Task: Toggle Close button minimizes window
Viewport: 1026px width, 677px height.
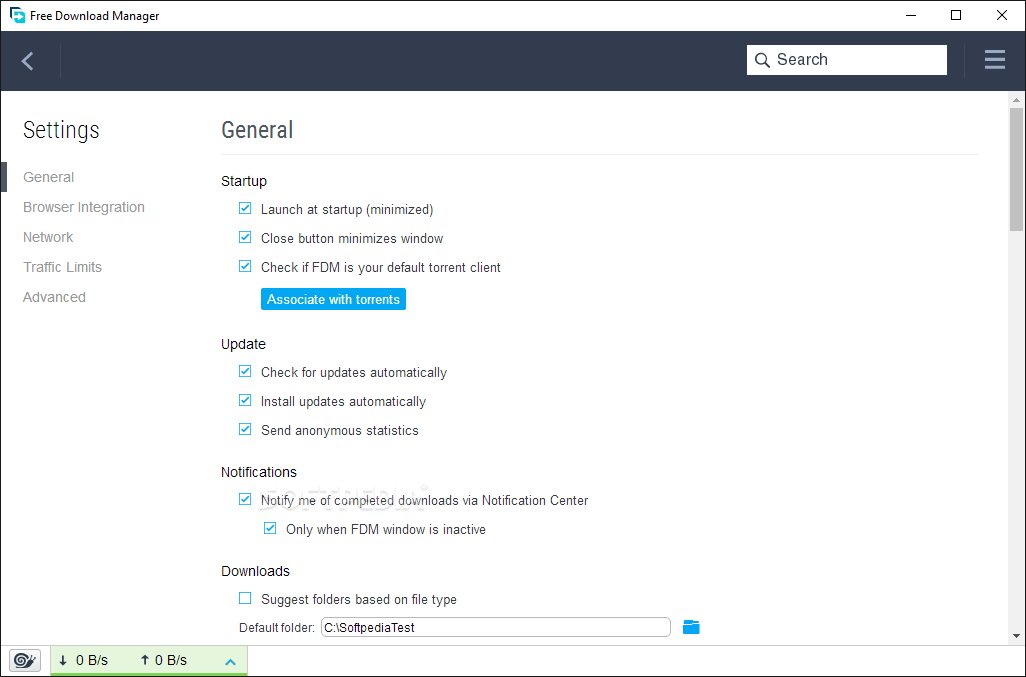Action: pyautogui.click(x=245, y=237)
